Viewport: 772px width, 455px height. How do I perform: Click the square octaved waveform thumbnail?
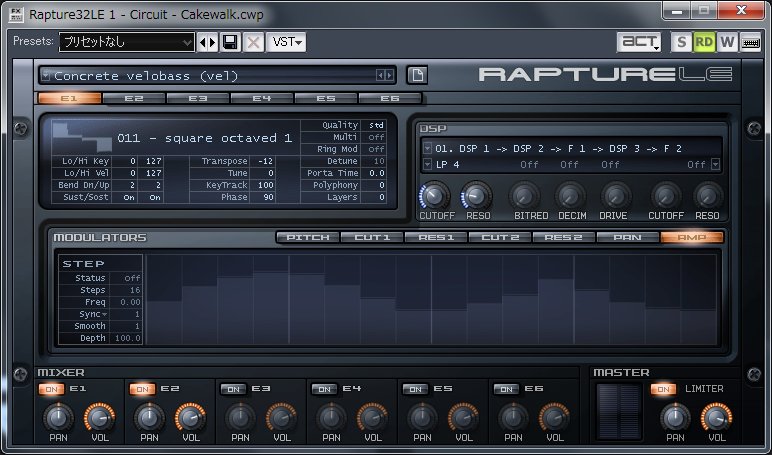82,137
